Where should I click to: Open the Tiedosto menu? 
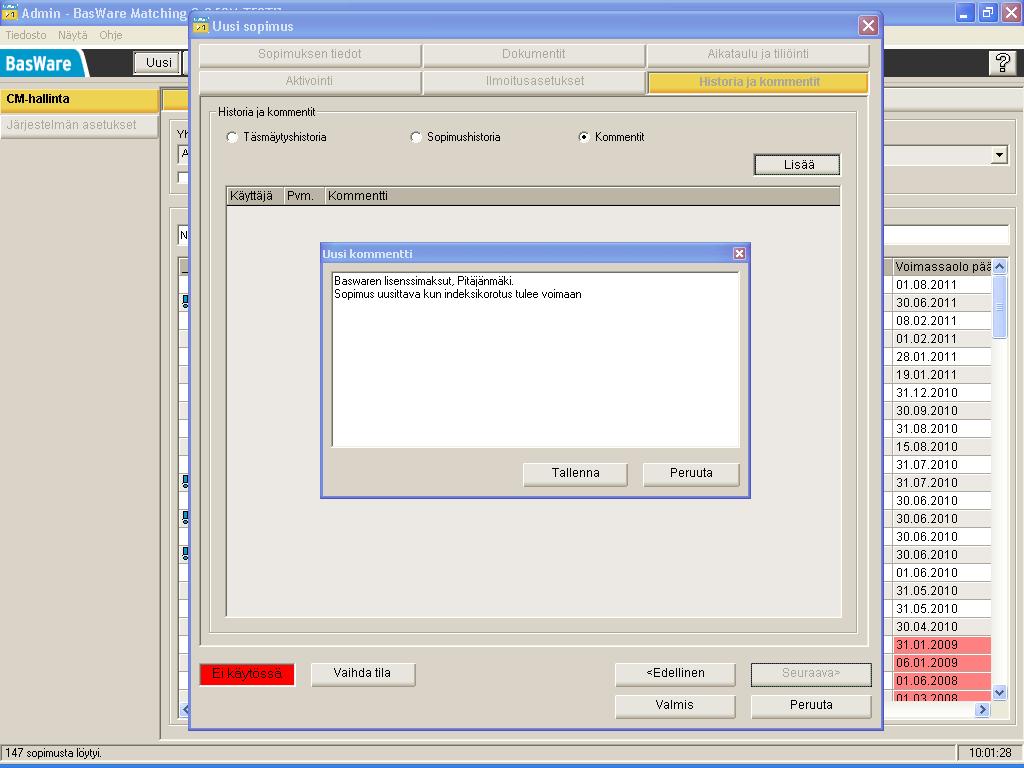[26, 35]
